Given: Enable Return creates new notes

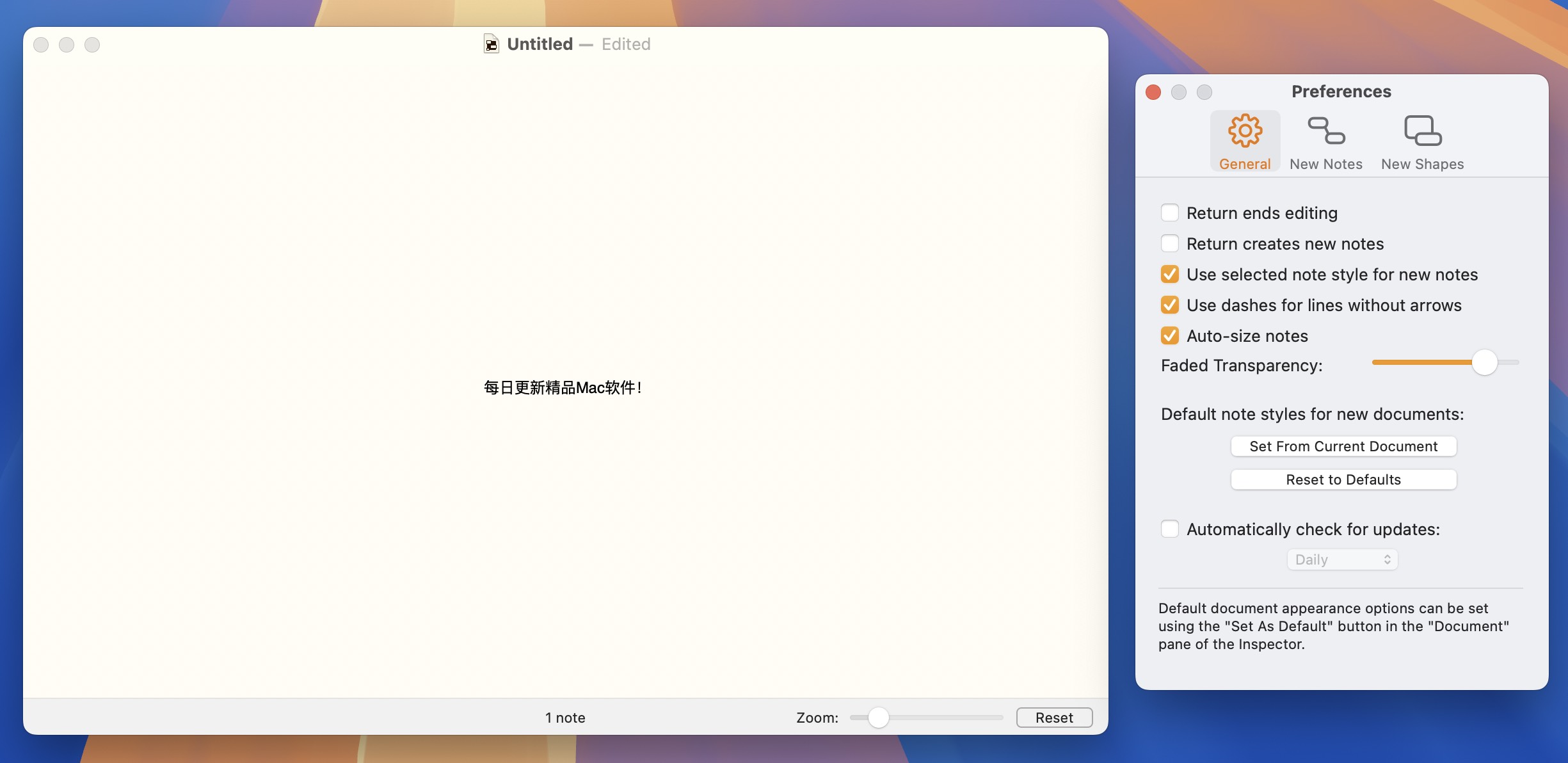Looking at the screenshot, I should click(1171, 243).
